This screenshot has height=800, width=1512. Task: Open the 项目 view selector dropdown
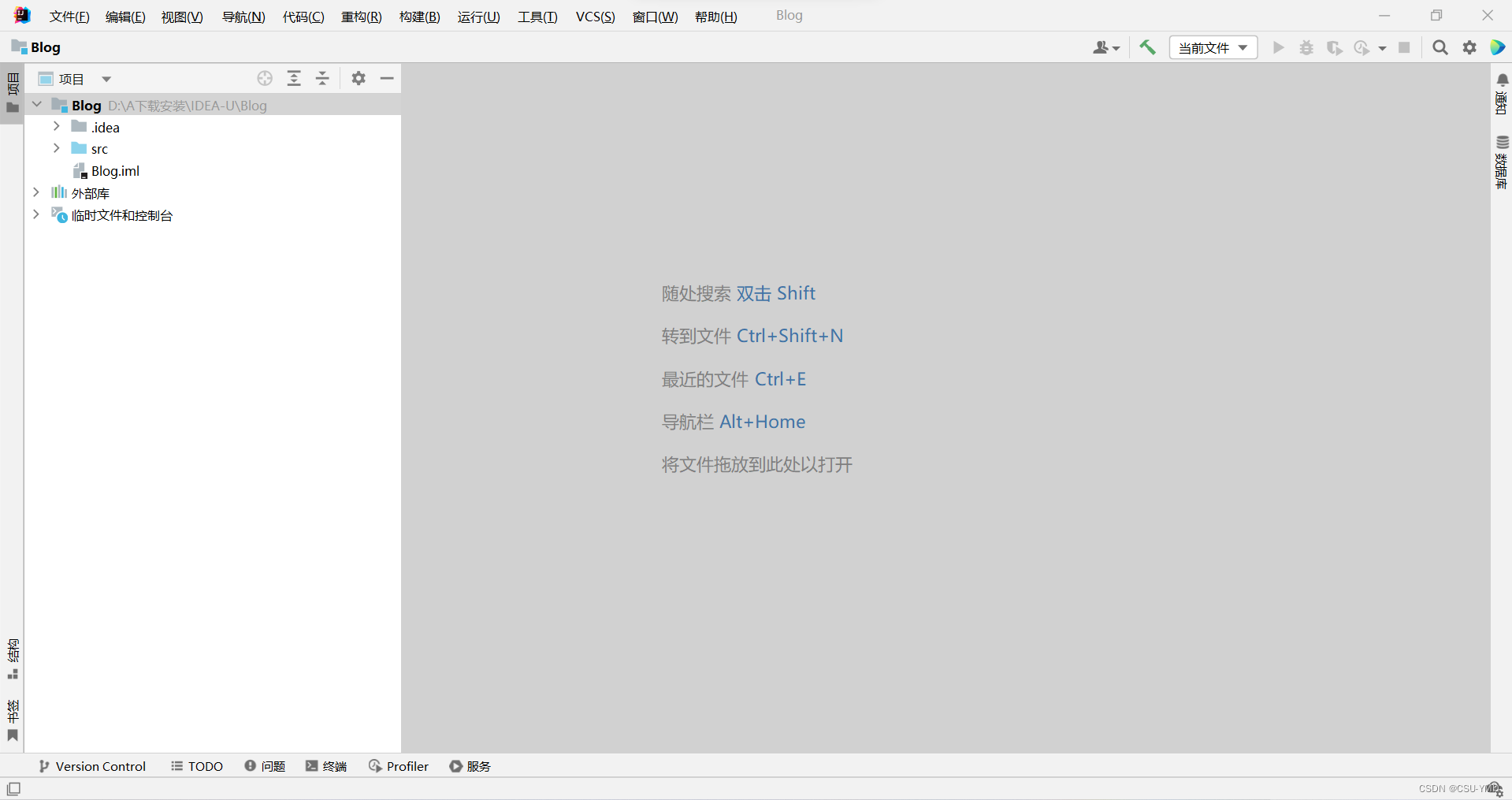pos(75,79)
